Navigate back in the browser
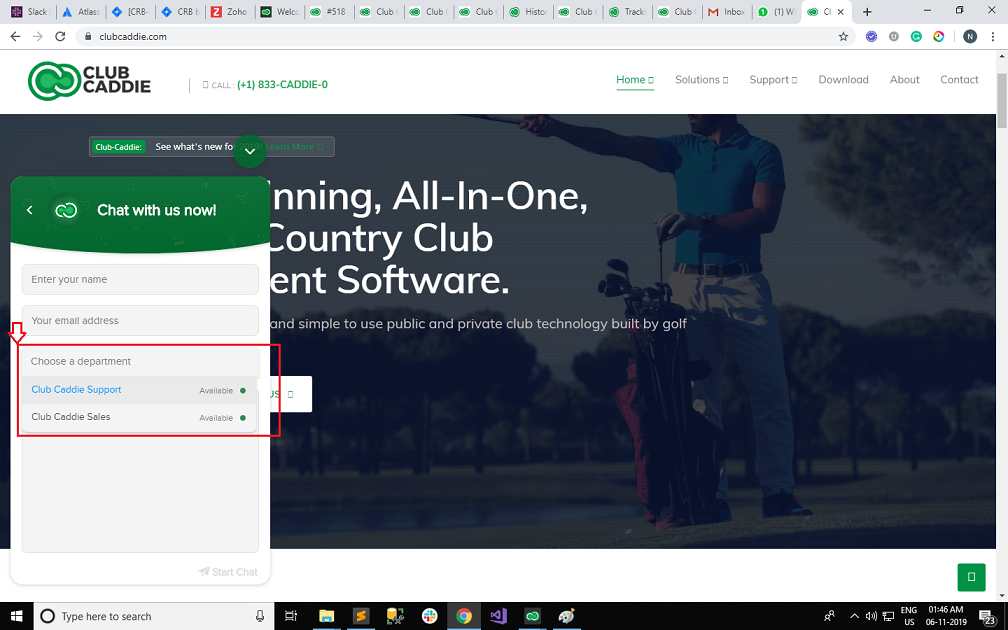 coord(15,37)
